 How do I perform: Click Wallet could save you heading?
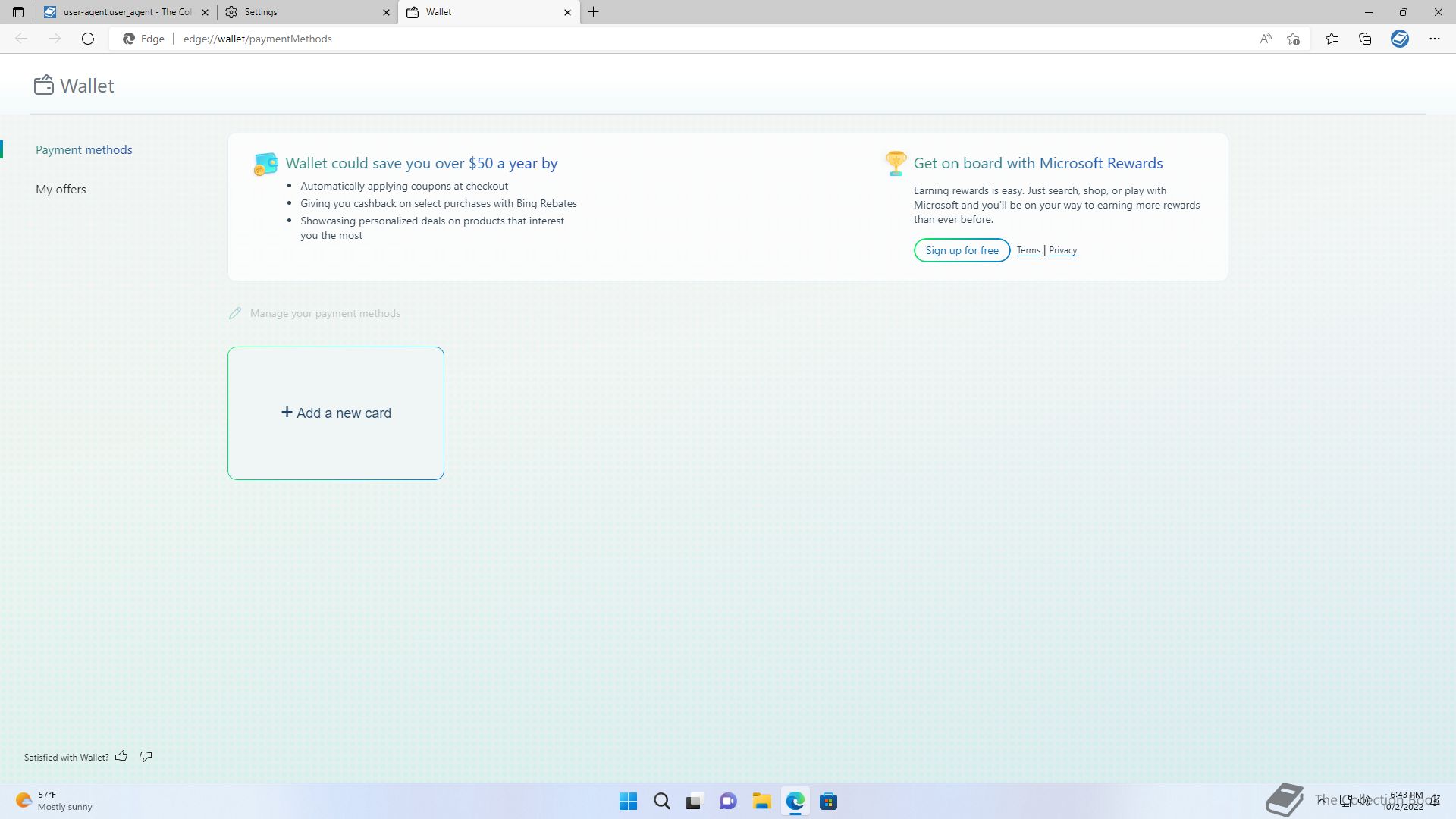point(422,163)
